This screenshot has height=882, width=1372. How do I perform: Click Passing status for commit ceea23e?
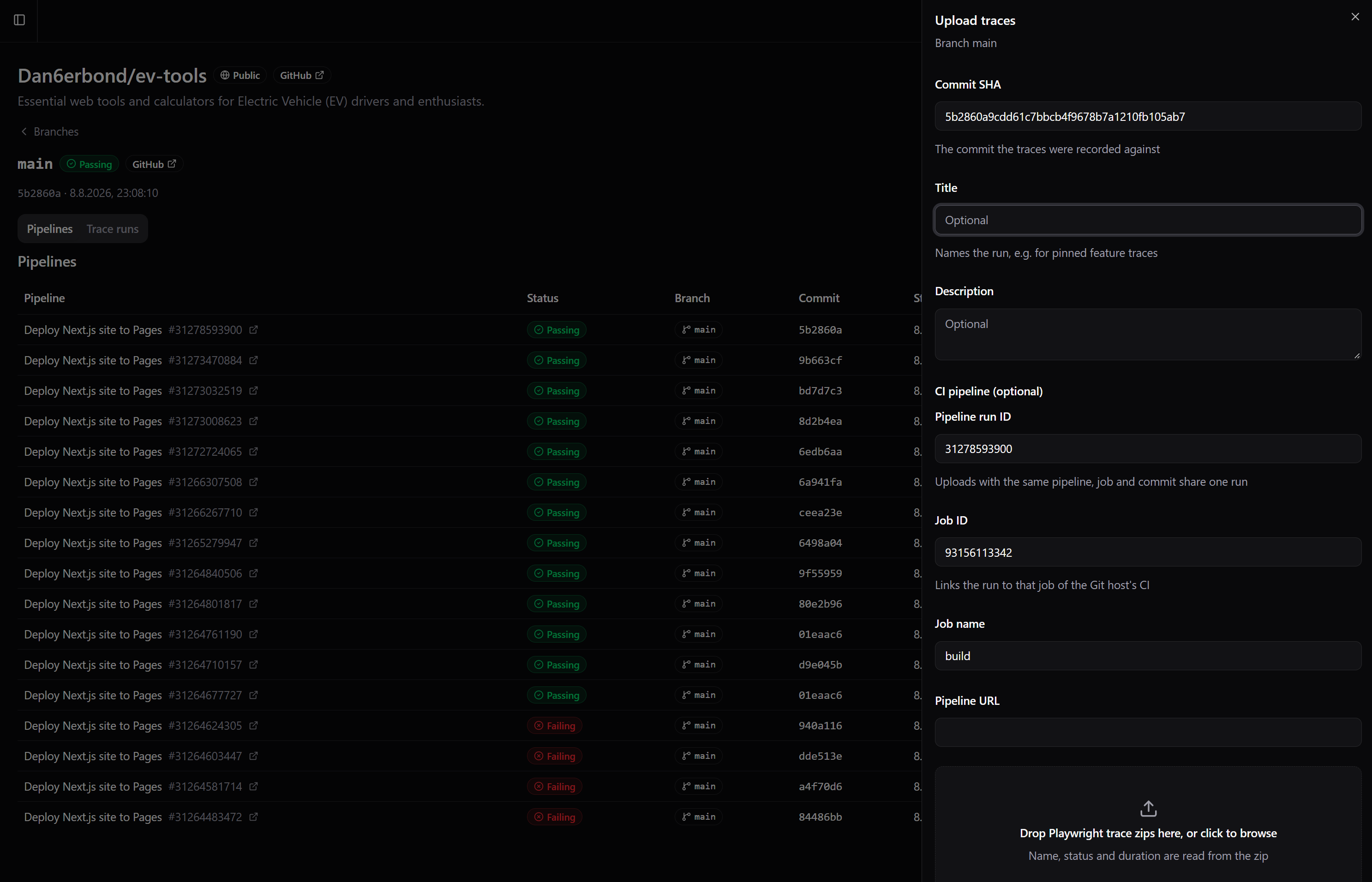tap(556, 513)
